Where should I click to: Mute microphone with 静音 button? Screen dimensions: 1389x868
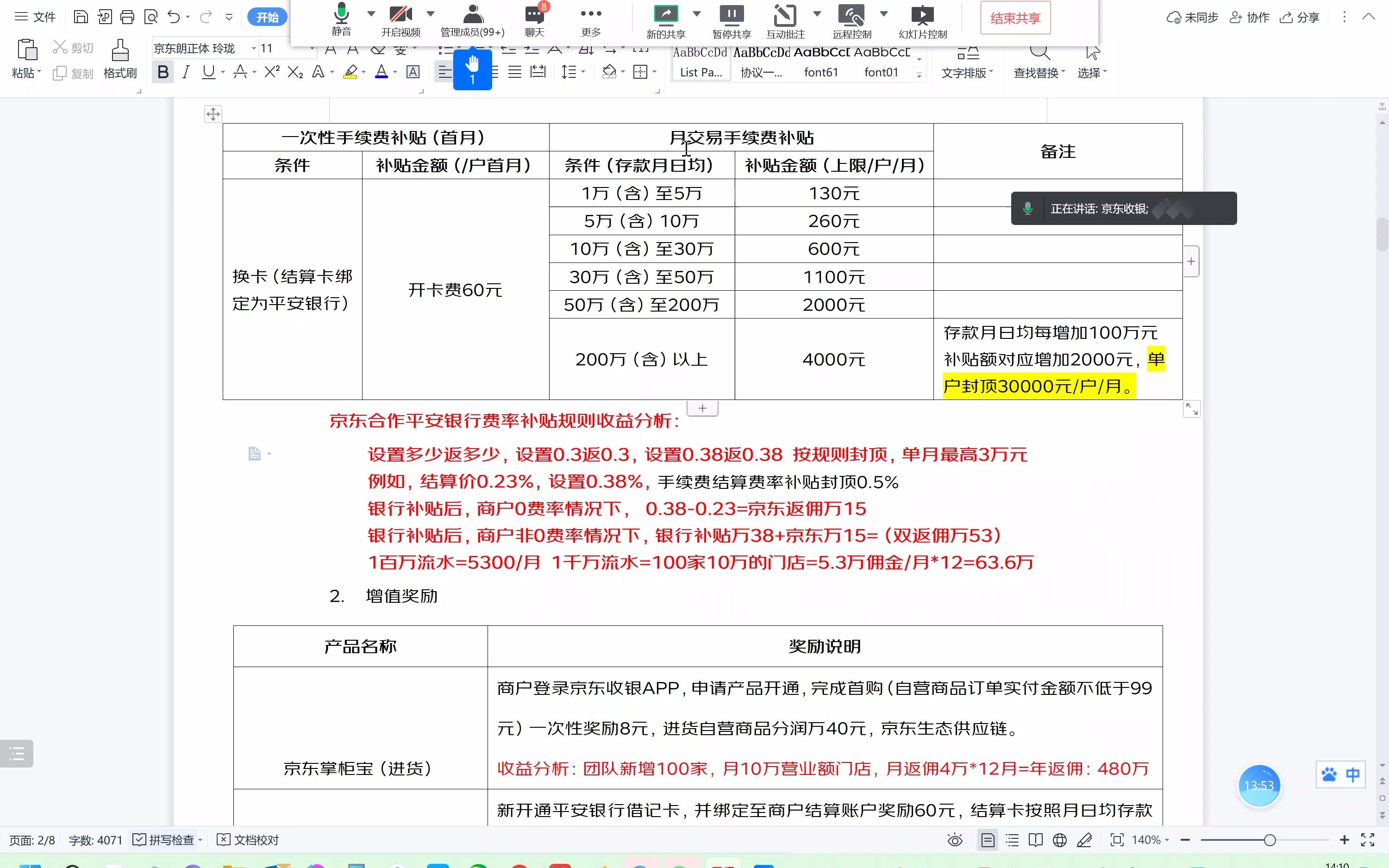click(342, 19)
